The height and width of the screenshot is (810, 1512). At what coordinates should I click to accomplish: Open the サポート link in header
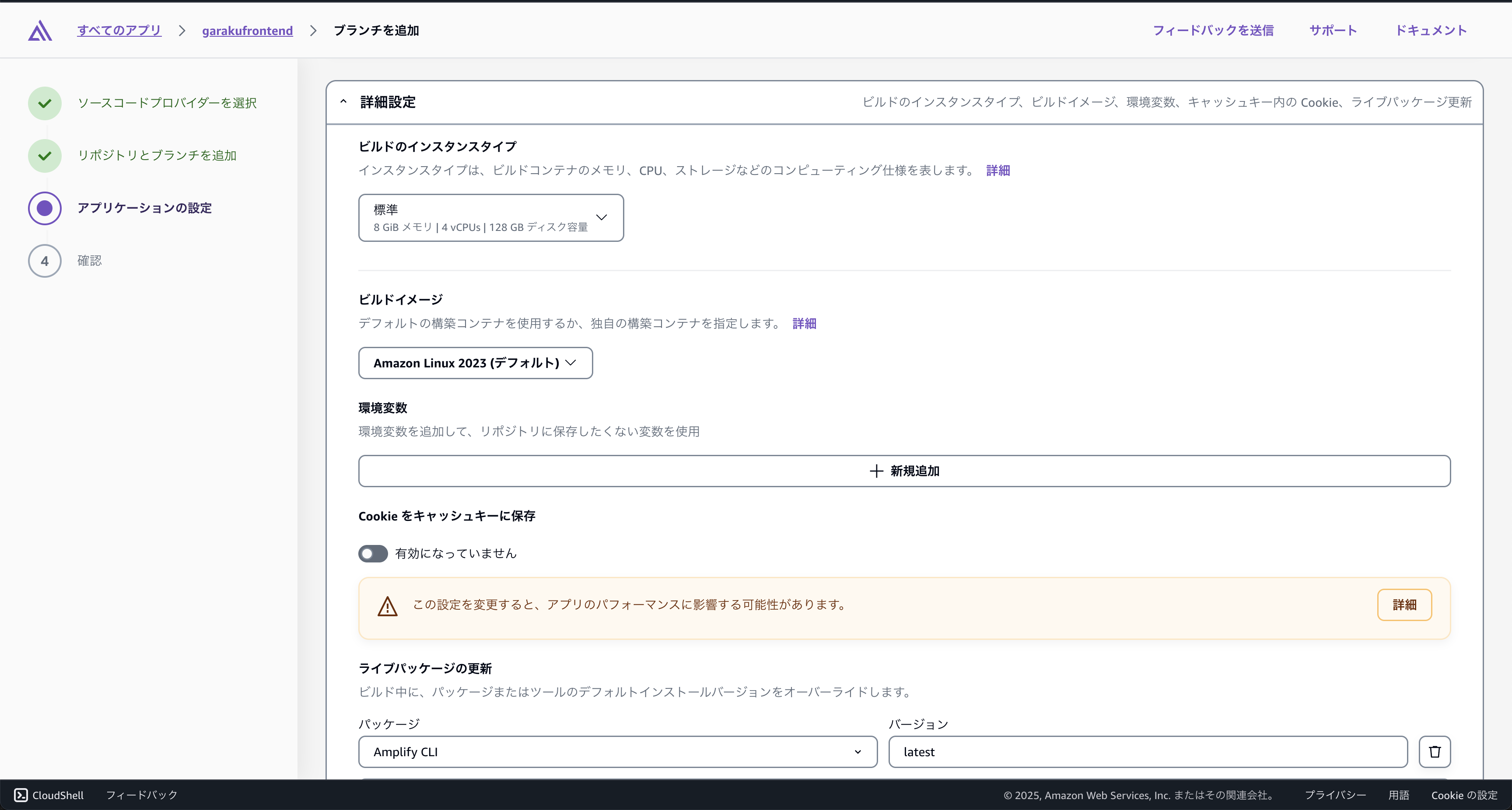coord(1332,31)
